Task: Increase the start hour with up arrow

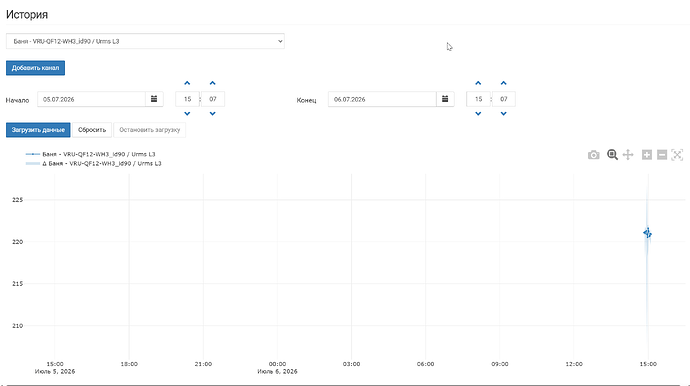Action: coord(187,83)
